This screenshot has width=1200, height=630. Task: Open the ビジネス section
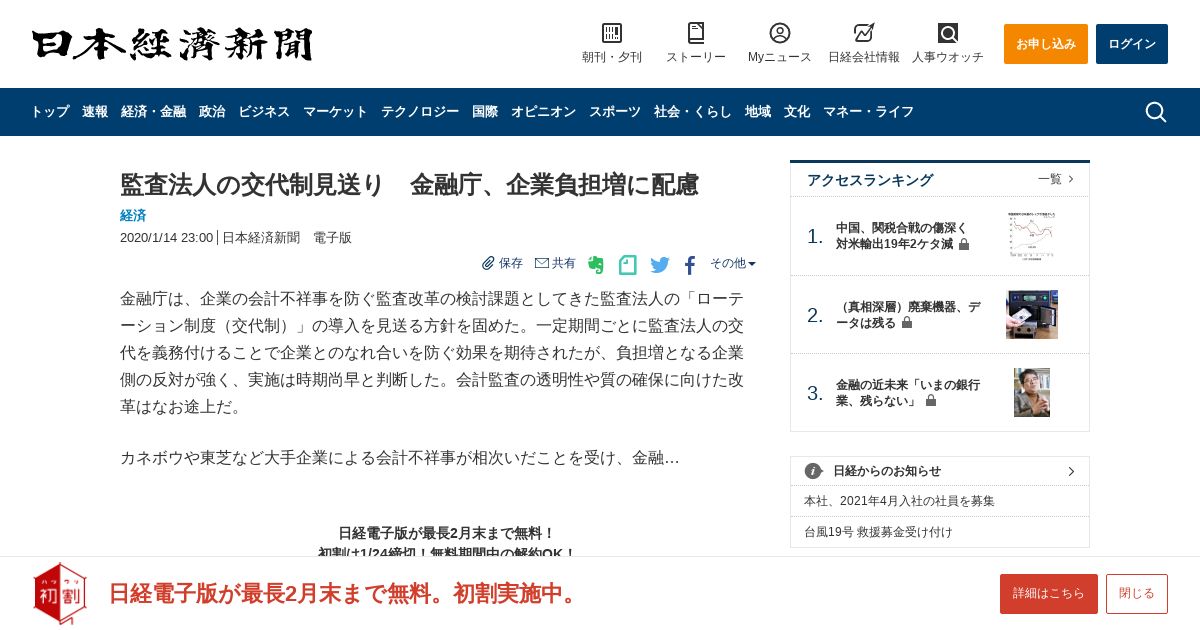point(264,112)
